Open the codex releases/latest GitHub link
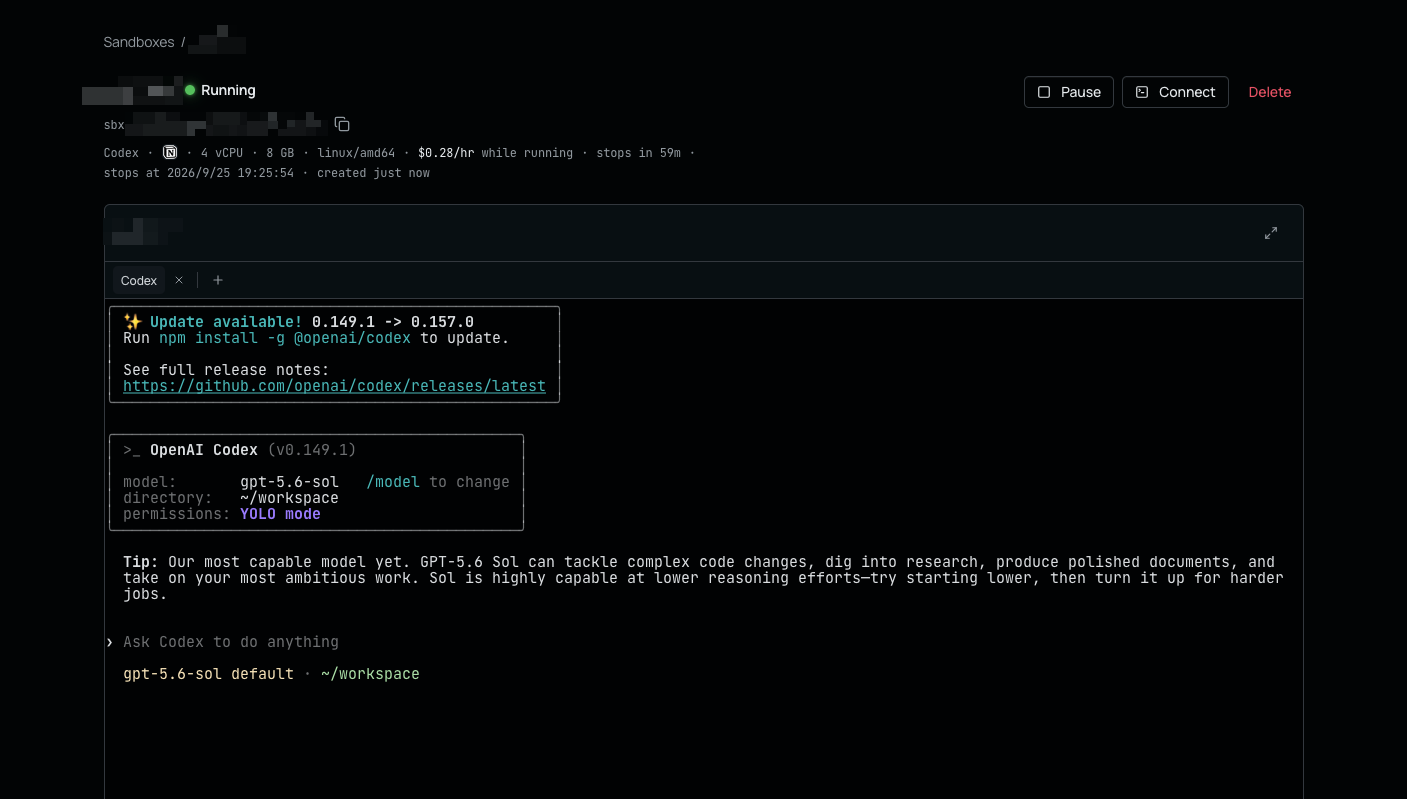The width and height of the screenshot is (1407, 799). [x=334, y=386]
